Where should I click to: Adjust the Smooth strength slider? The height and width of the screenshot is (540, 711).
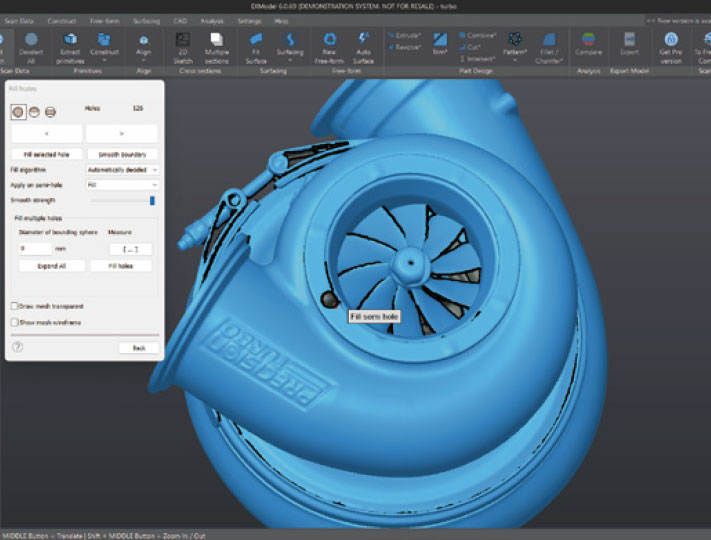click(x=152, y=200)
